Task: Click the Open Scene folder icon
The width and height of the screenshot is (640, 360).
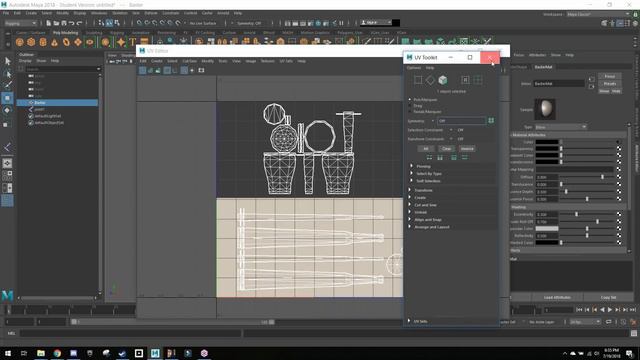Action: [56, 23]
